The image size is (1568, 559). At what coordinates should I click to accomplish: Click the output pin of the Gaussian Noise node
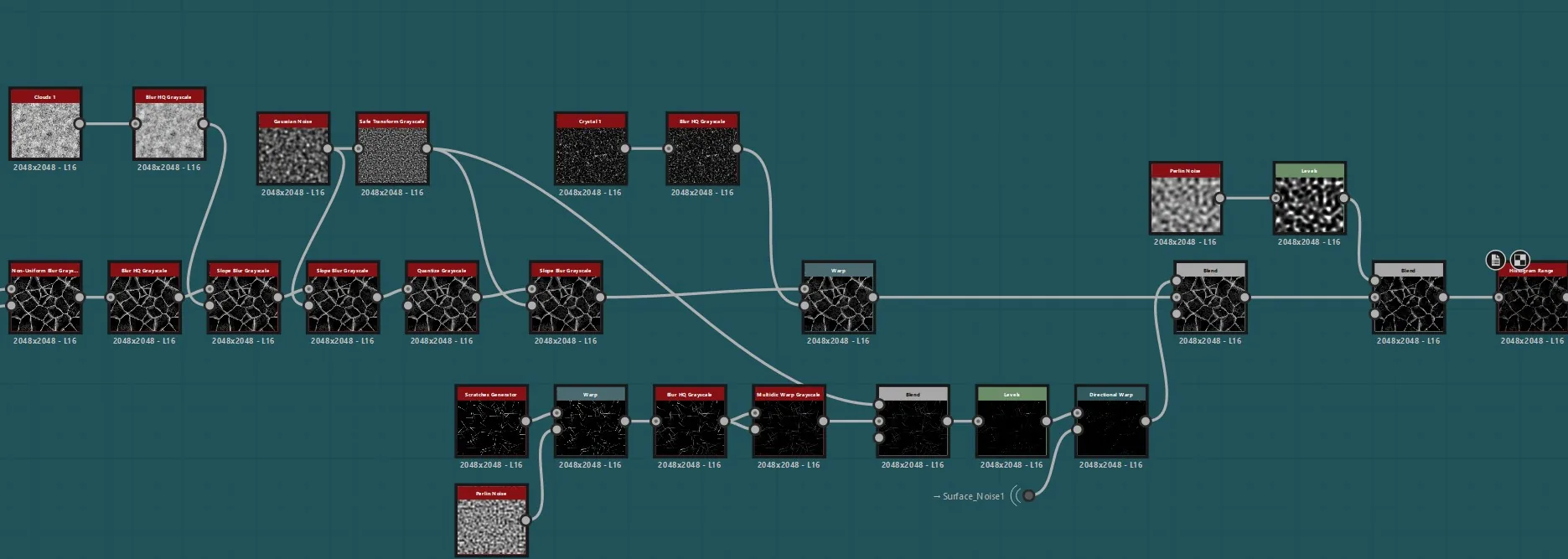(327, 149)
